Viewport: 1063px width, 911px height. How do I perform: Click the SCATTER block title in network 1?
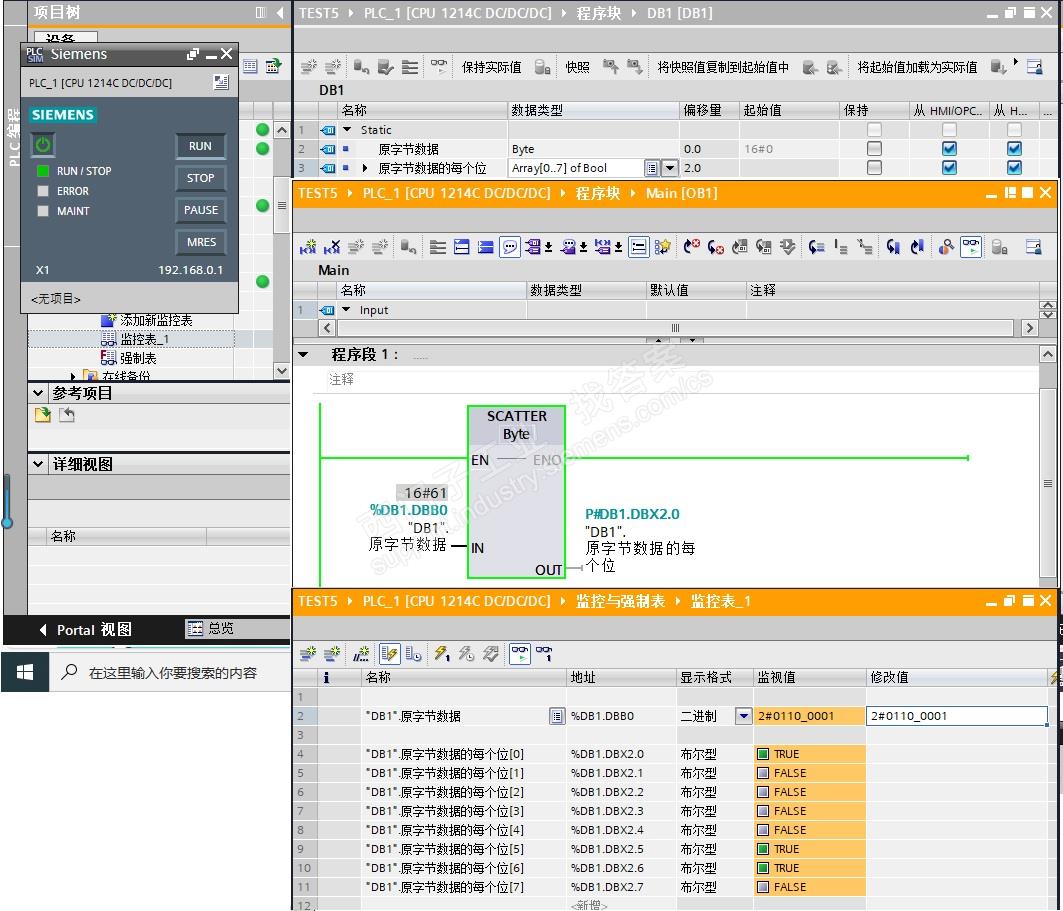tap(517, 416)
